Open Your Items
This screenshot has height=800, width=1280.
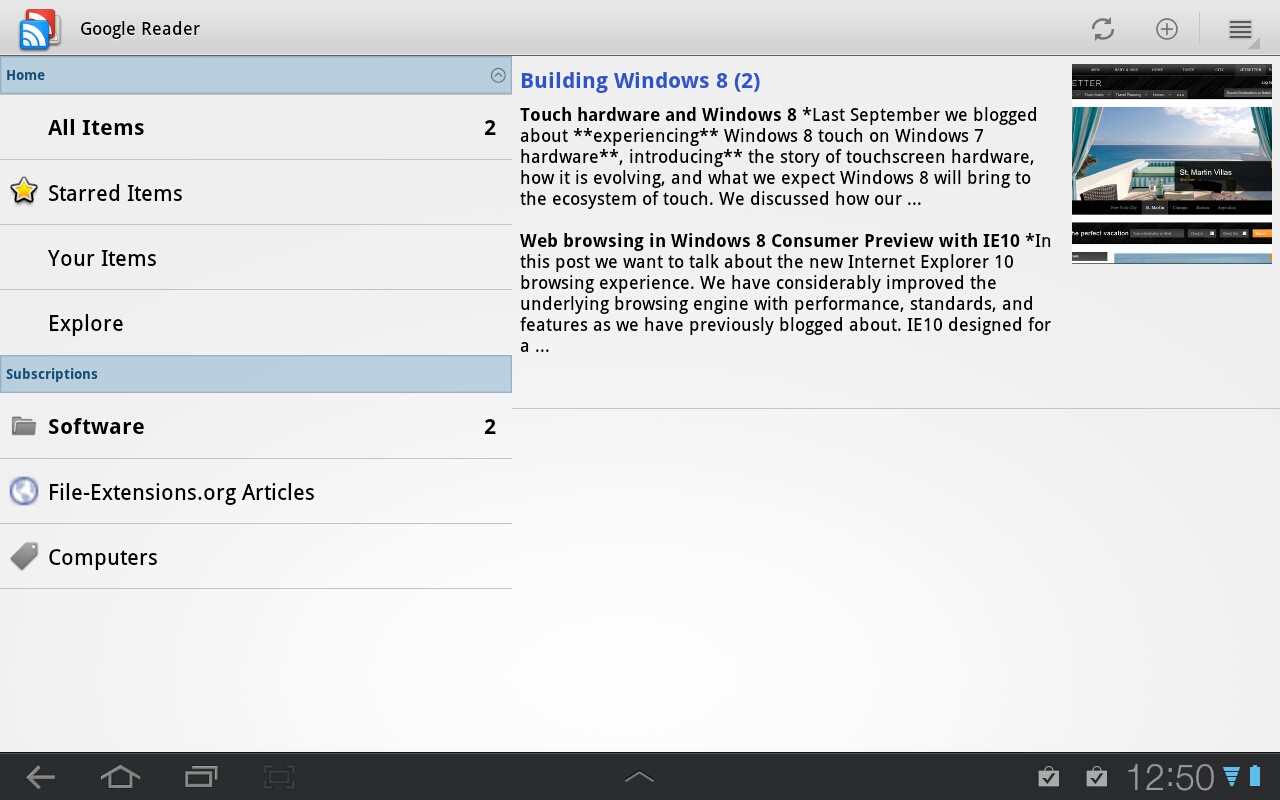point(256,258)
